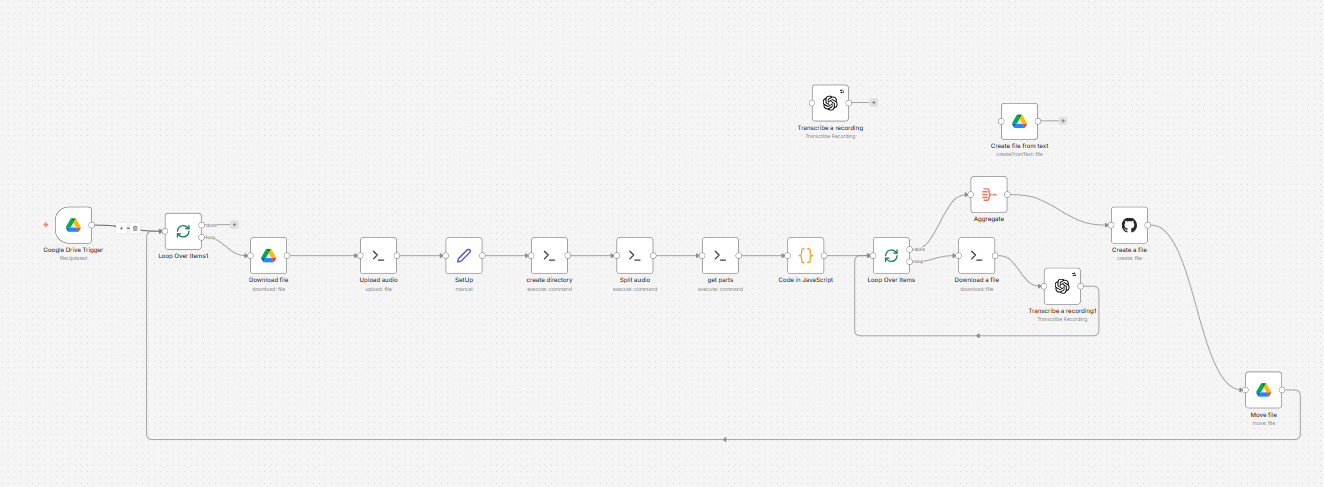
Task: Open the SetUp pencil node
Action: click(463, 256)
